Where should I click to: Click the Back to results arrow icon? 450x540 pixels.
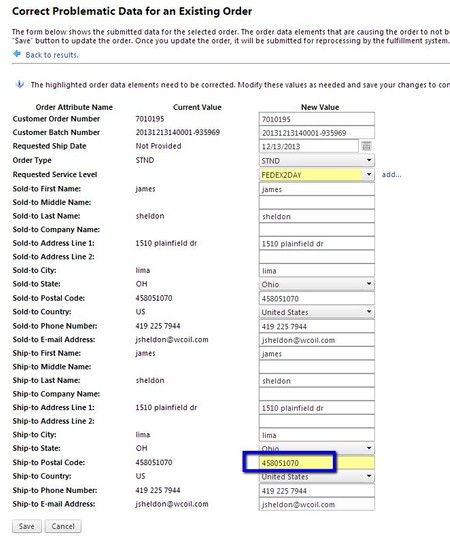point(17,54)
